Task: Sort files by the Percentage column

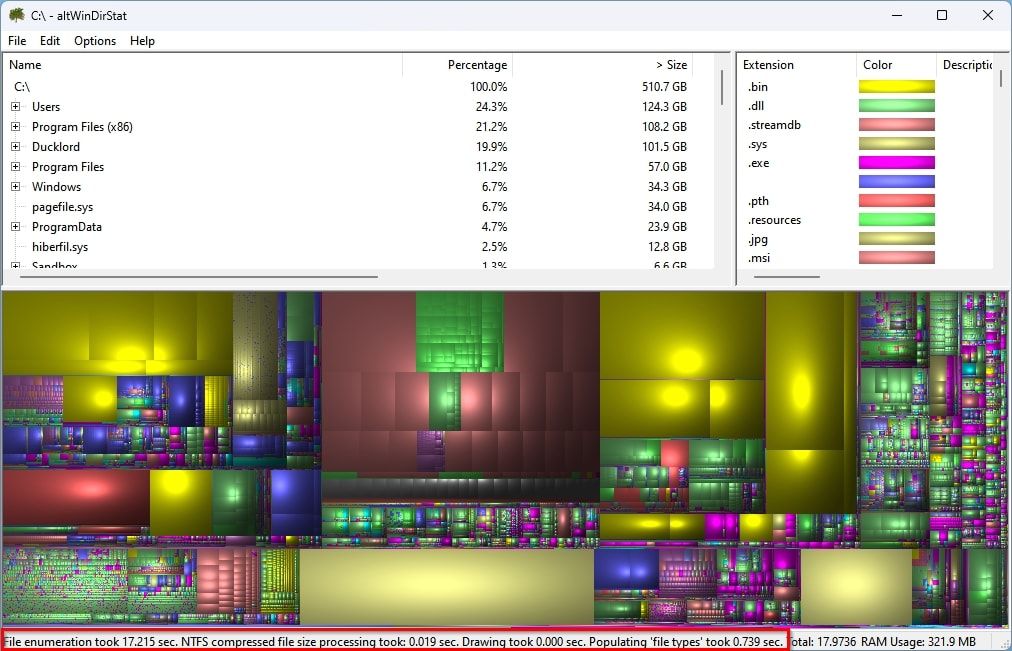Action: 477,64
